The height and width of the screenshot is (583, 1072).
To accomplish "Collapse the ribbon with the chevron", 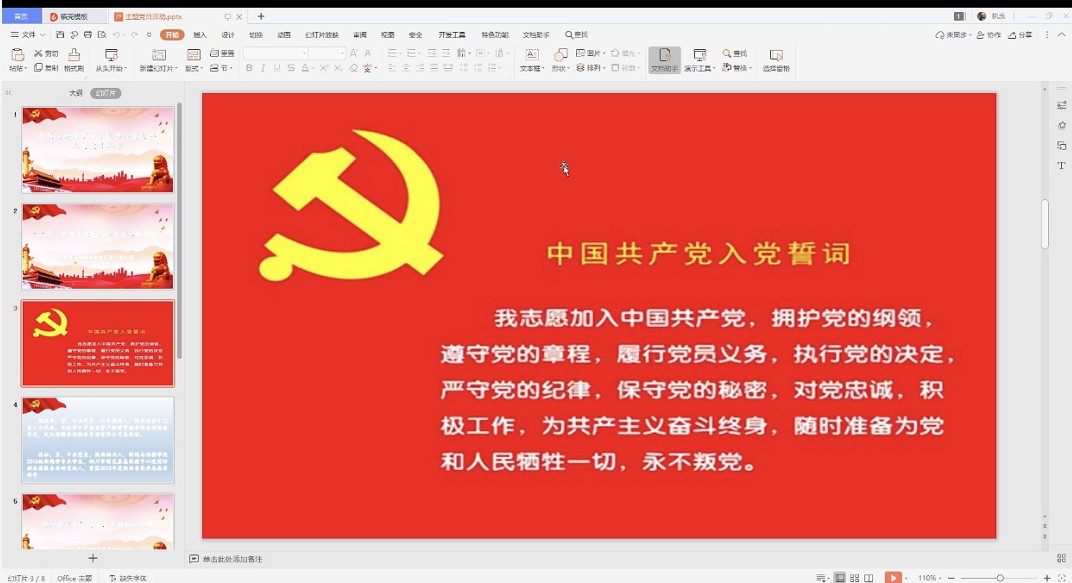I will pyautogui.click(x=1062, y=34).
